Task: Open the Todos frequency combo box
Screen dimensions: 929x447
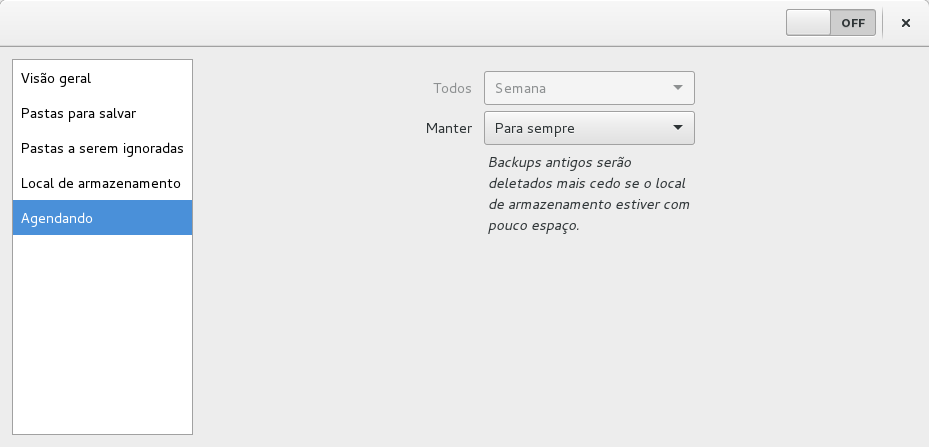Action: pos(589,88)
